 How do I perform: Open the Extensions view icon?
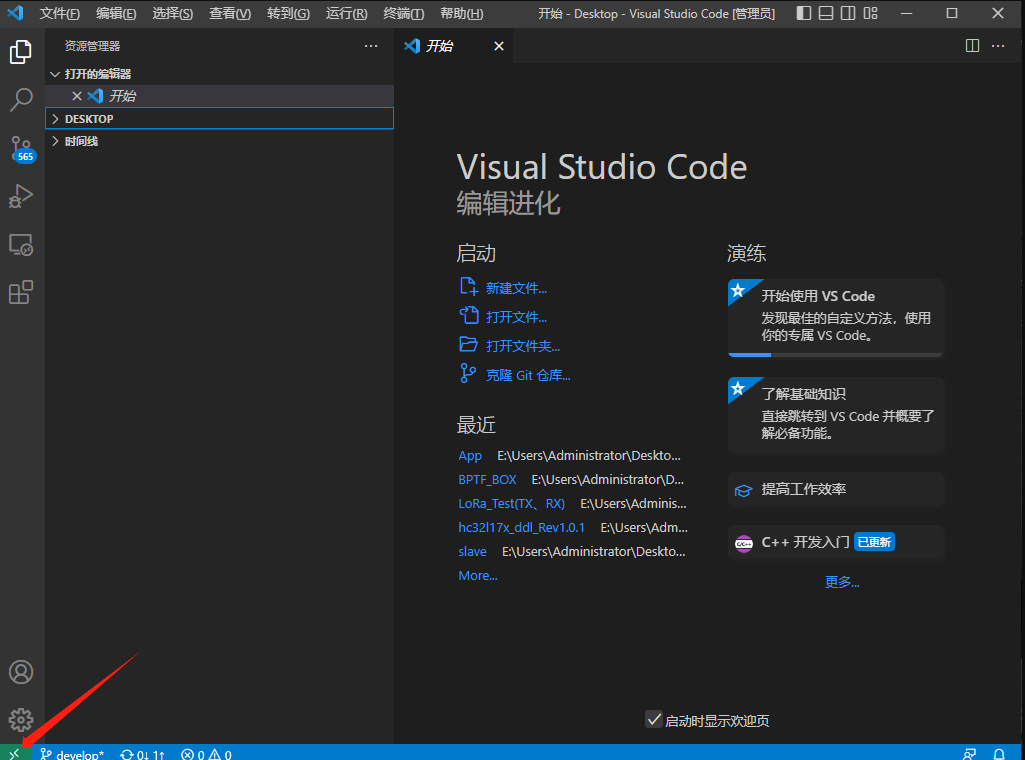(x=21, y=292)
